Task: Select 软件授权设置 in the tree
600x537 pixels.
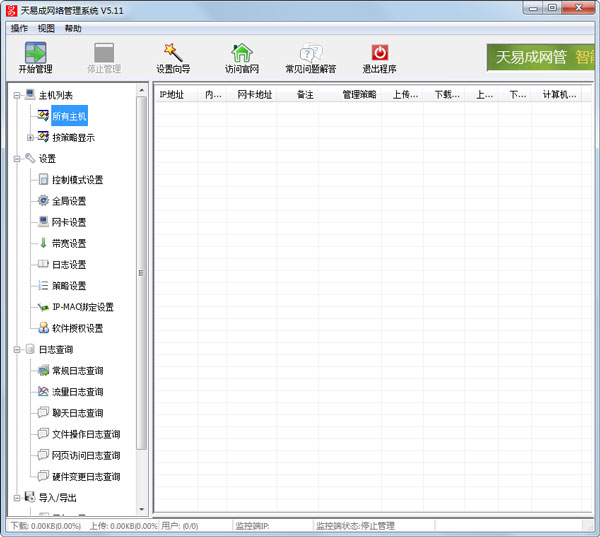Action: coord(77,328)
